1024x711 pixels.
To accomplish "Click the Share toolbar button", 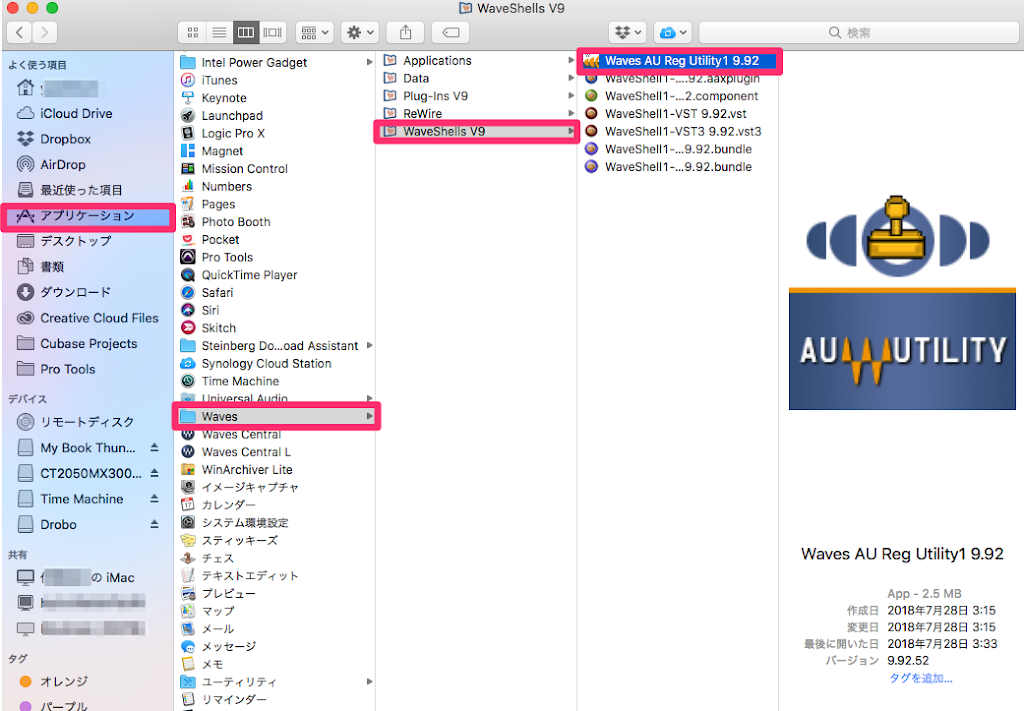I will (x=406, y=32).
